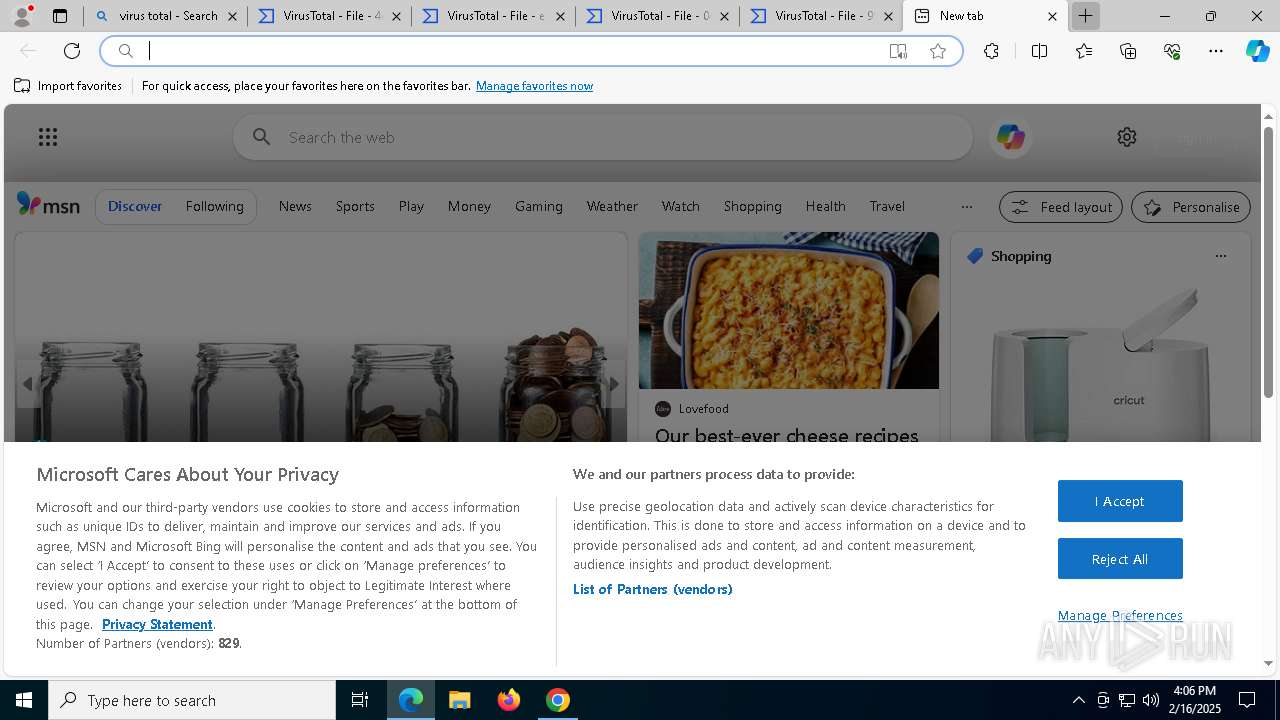The height and width of the screenshot is (720, 1280).
Task: Close the New tab tab
Action: 1052,16
